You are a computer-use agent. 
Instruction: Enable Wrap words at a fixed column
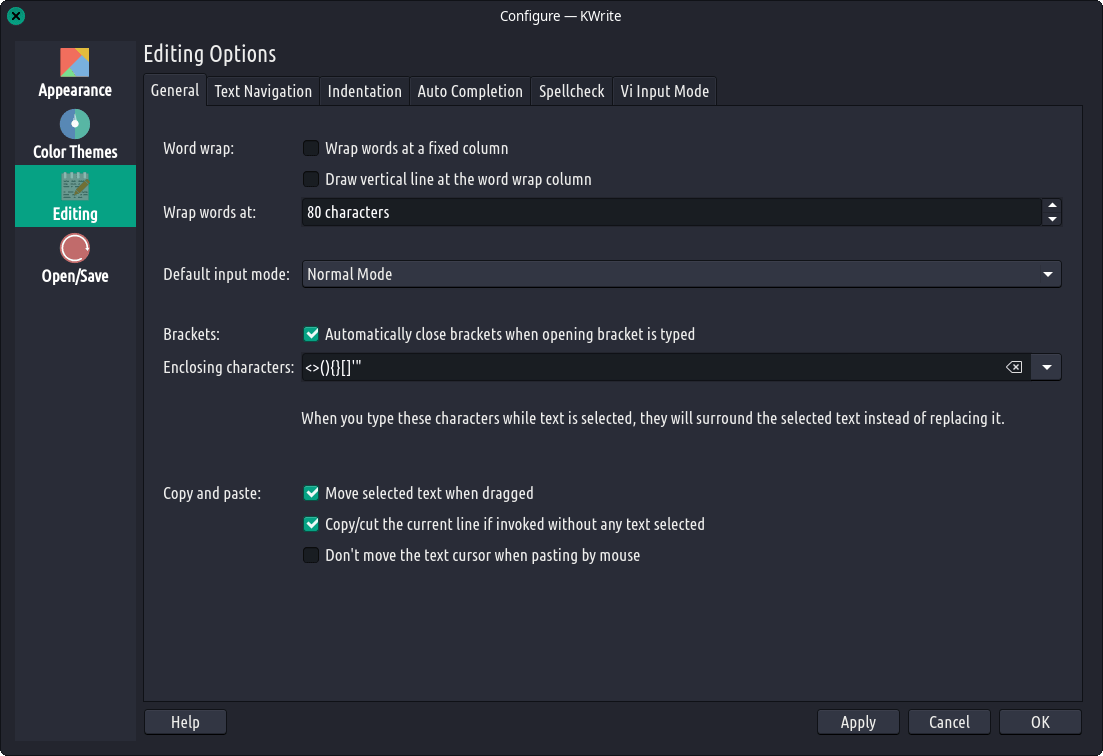pos(311,149)
